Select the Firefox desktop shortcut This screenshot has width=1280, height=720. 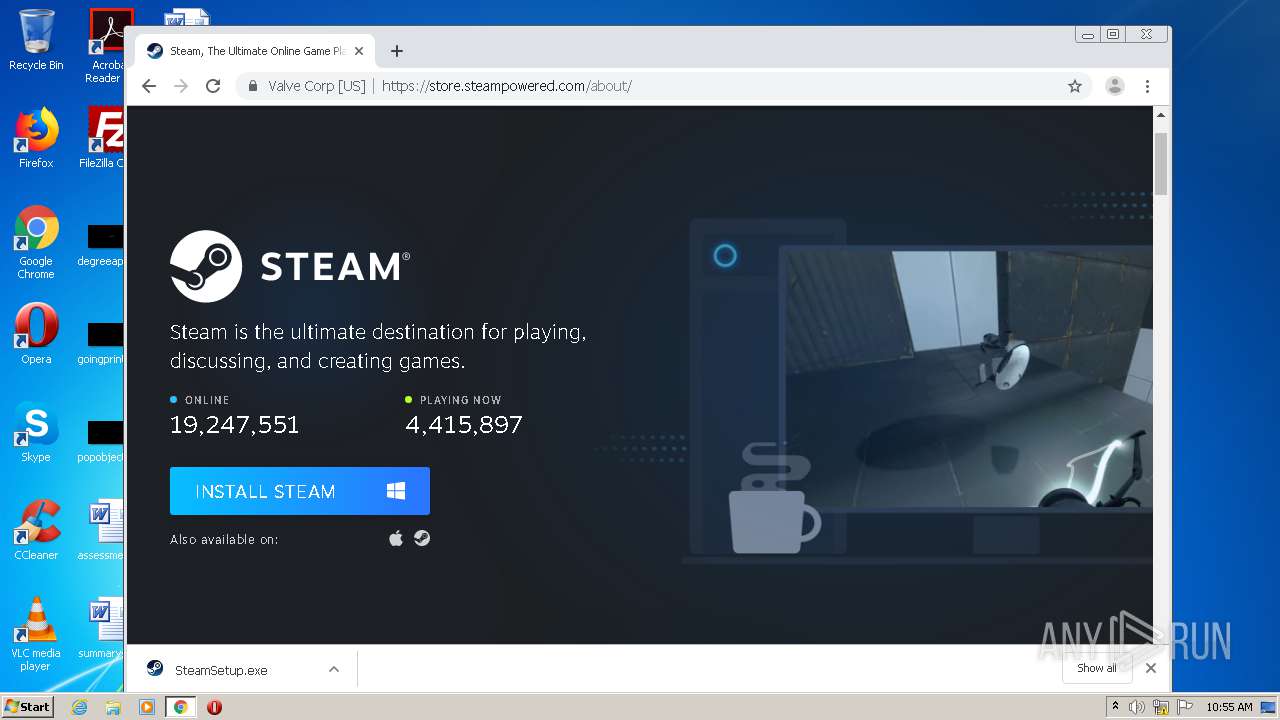(36, 138)
